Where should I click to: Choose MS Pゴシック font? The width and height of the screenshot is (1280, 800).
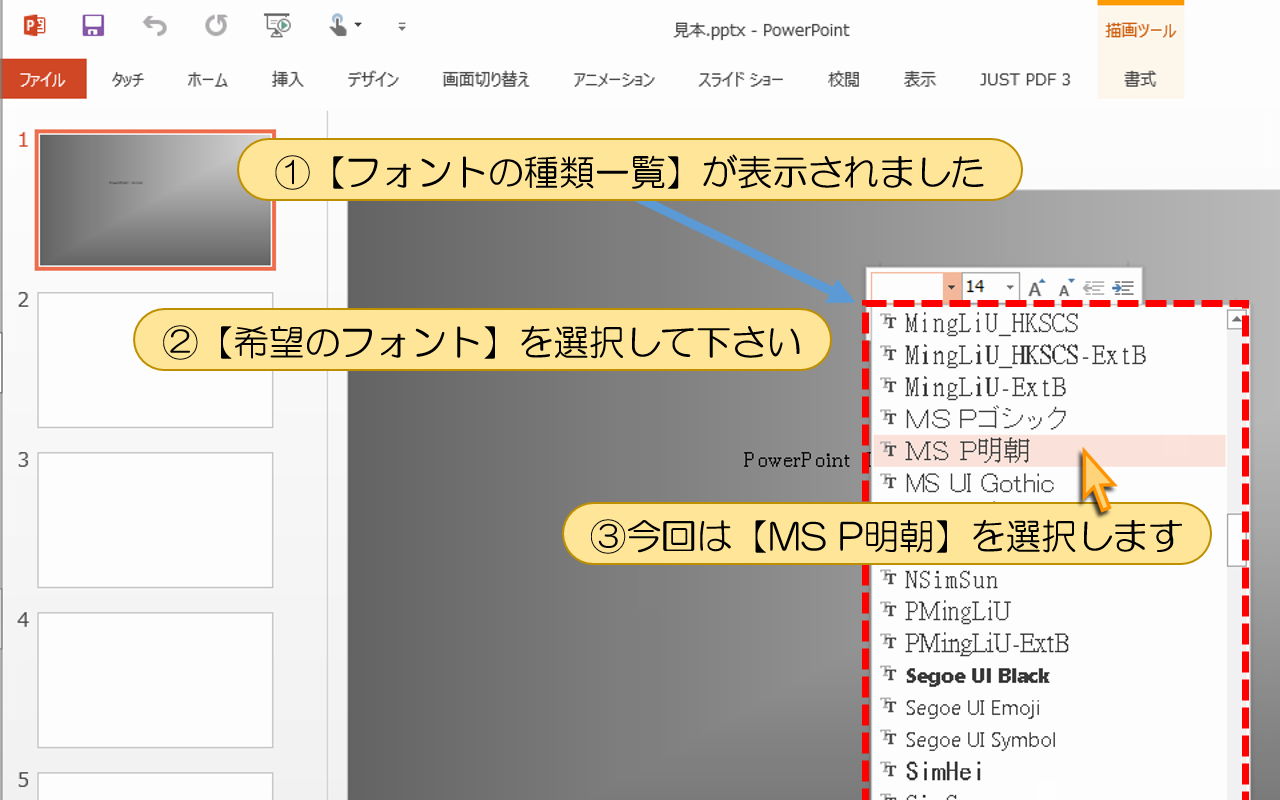[x=1048, y=419]
